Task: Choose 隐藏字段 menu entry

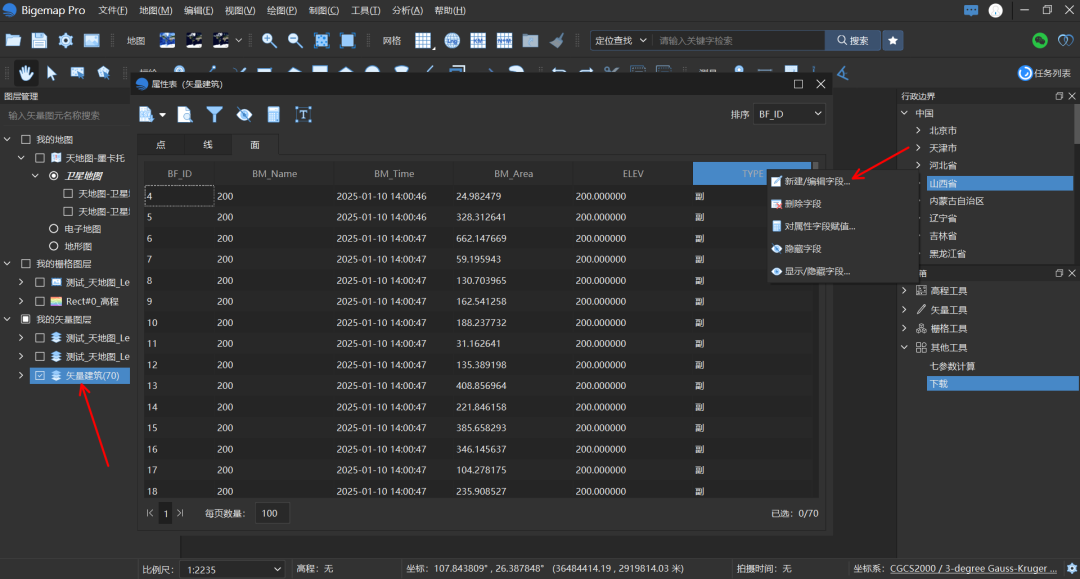Action: (x=842, y=249)
